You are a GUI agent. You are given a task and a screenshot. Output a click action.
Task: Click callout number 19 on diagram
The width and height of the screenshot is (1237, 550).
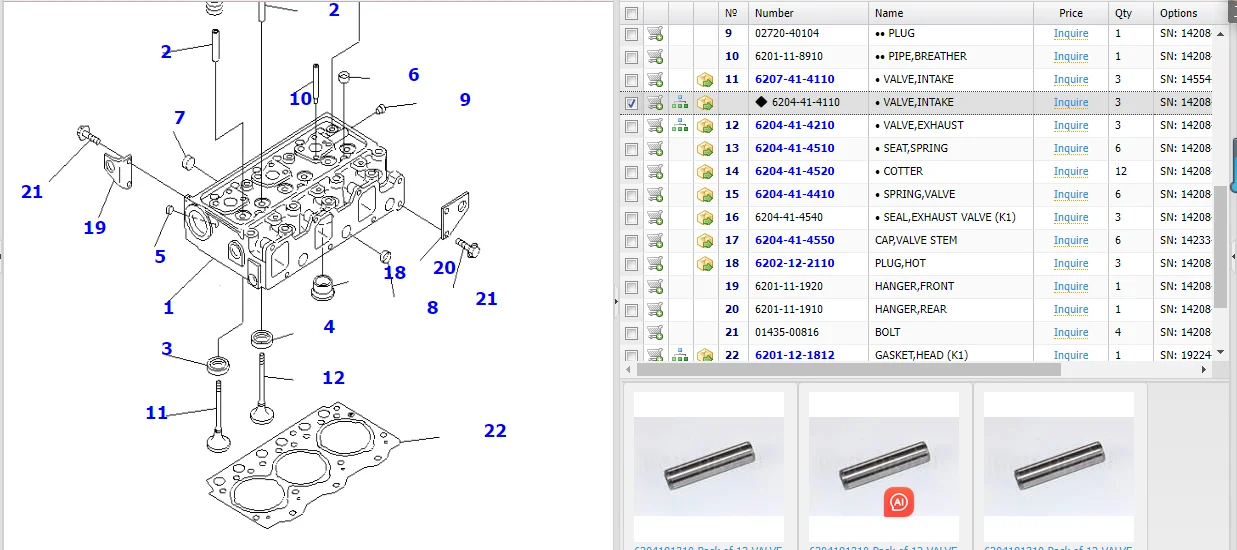click(94, 228)
